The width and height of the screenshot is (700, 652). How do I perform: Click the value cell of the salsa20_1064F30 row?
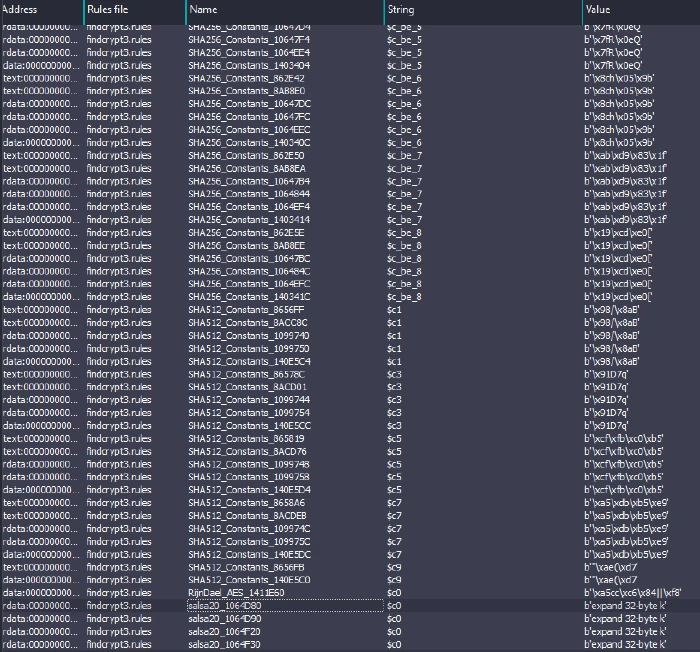click(x=625, y=645)
